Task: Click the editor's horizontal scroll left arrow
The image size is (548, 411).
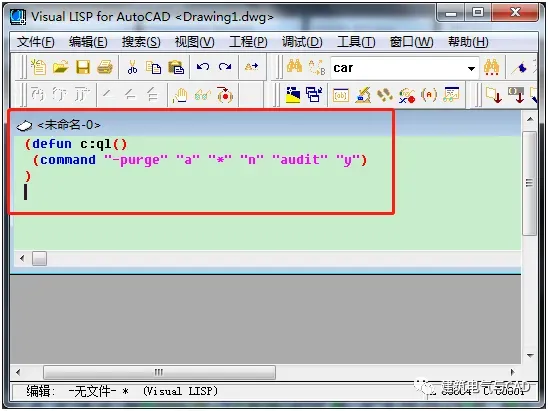Action: coord(22,259)
